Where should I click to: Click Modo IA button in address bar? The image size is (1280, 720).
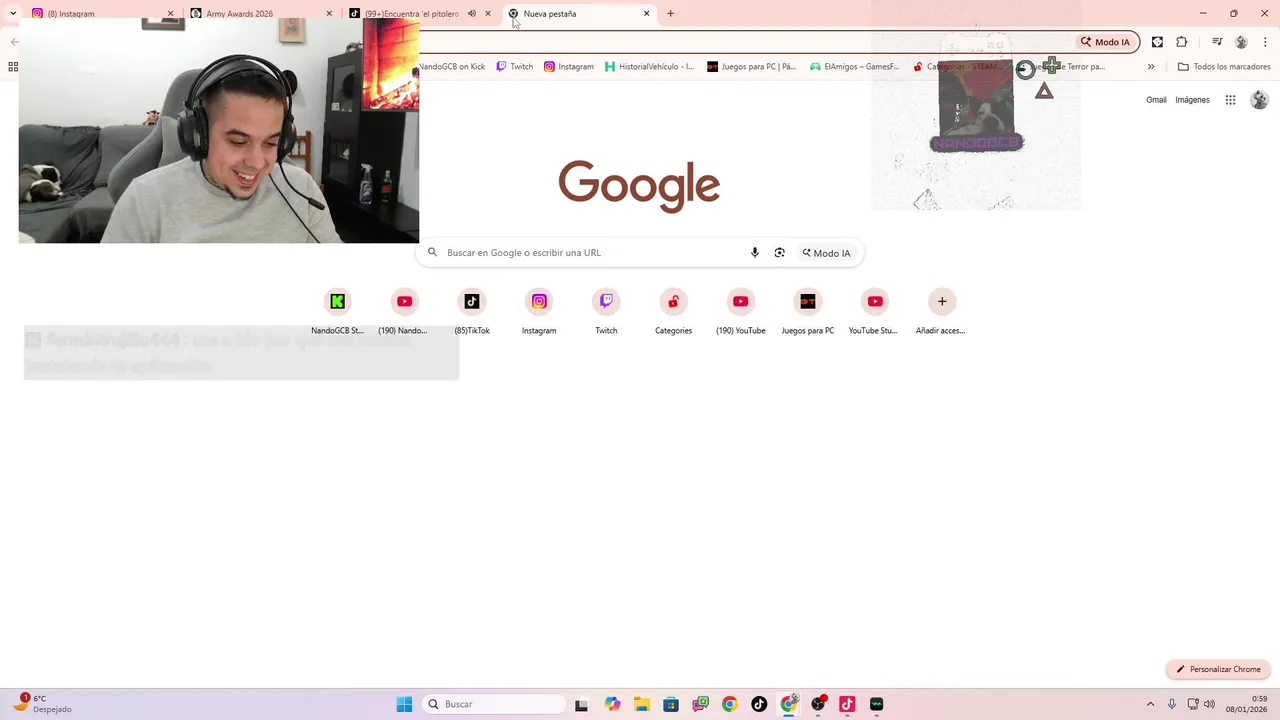point(1105,42)
